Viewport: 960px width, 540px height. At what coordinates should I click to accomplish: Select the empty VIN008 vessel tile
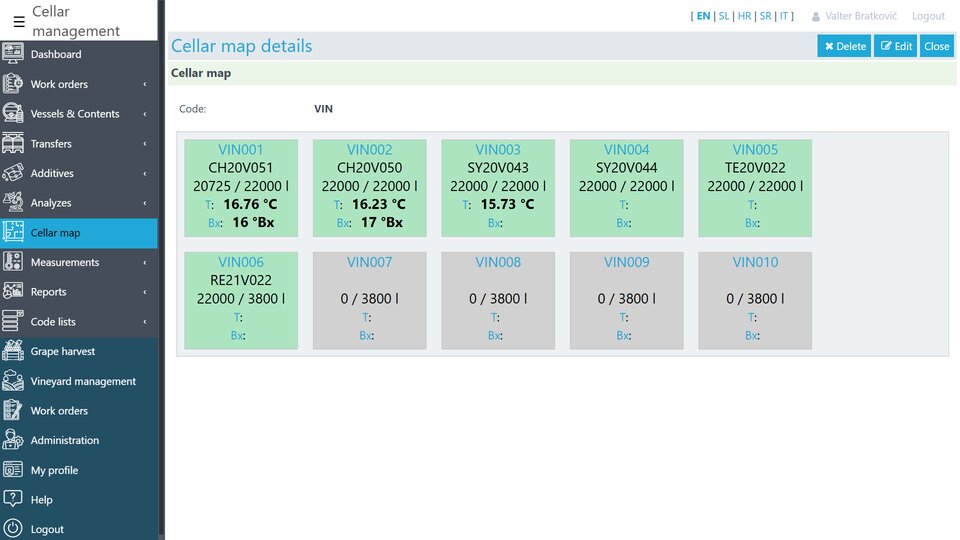[x=498, y=300]
